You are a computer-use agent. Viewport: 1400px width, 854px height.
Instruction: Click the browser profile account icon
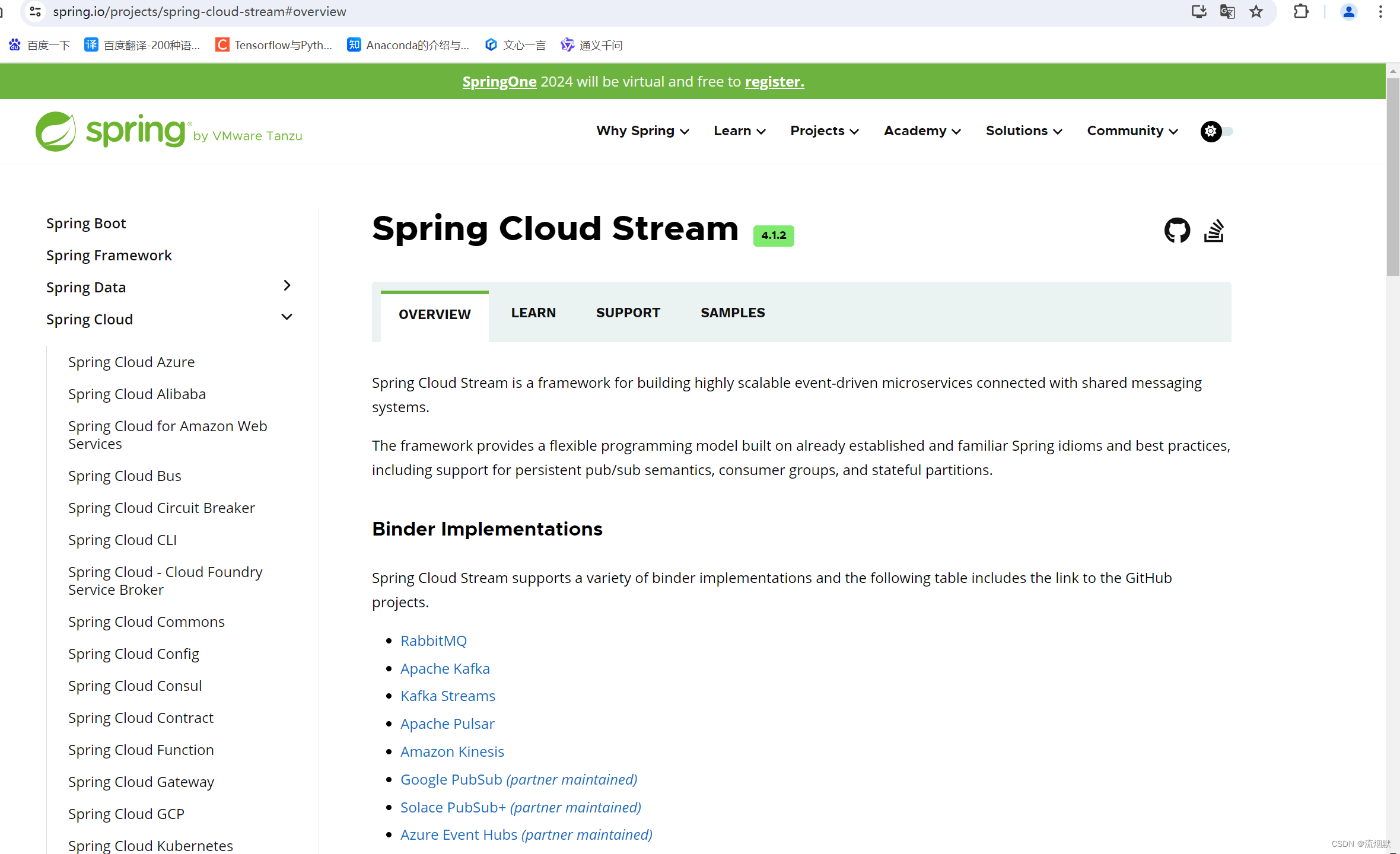(1350, 12)
